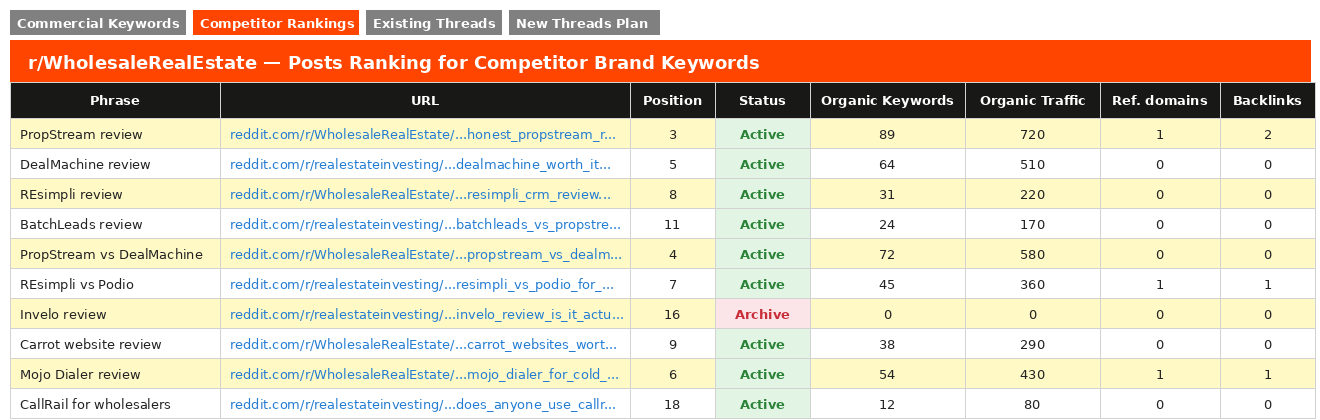The width and height of the screenshot is (1320, 420).
Task: Click the red Archive status in Invelo row
Action: (x=762, y=314)
